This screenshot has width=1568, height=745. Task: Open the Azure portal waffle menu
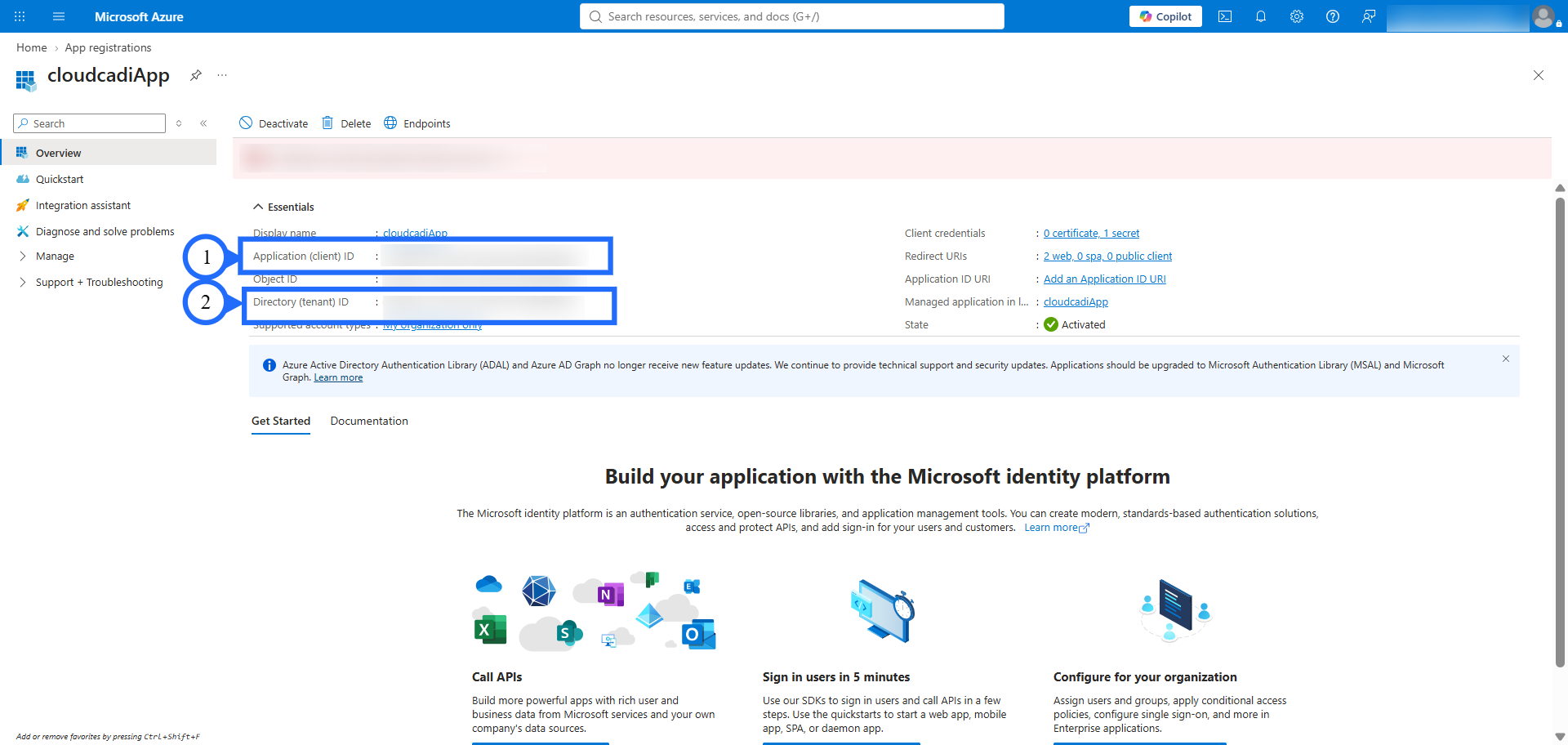(20, 16)
